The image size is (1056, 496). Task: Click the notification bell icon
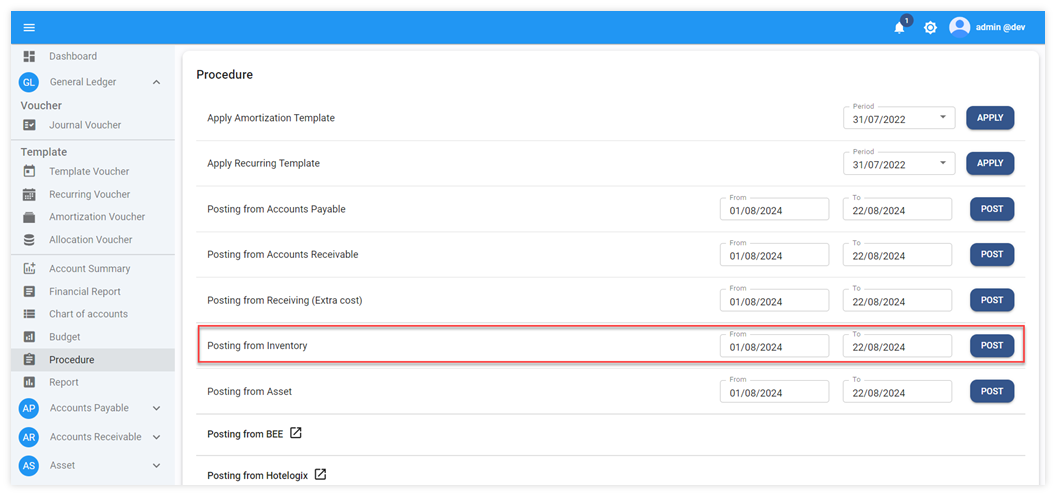[899, 28]
